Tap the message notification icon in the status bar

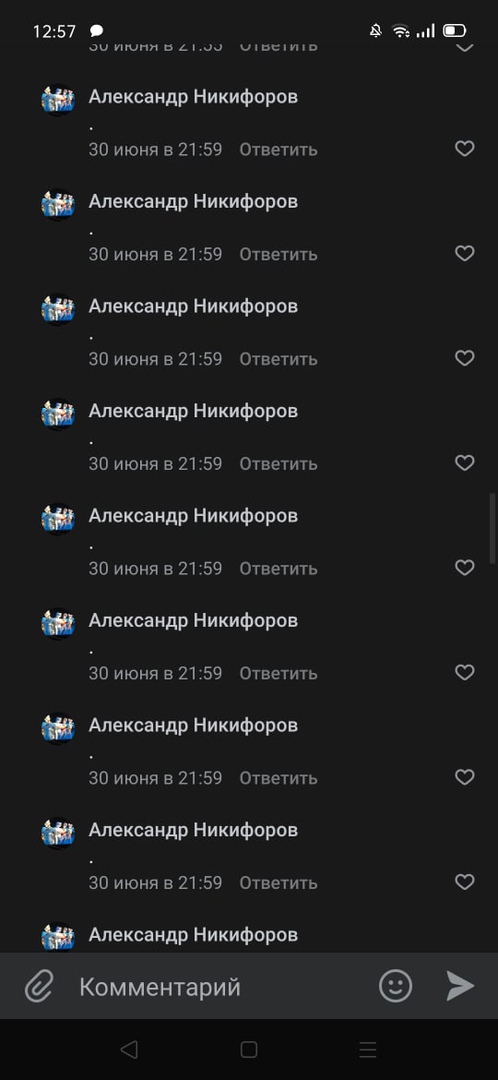pyautogui.click(x=96, y=31)
